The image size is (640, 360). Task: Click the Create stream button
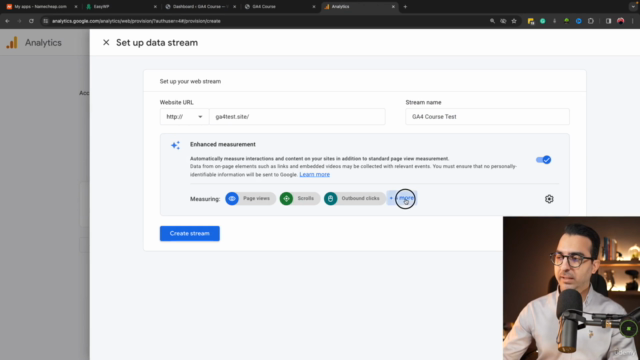point(190,233)
